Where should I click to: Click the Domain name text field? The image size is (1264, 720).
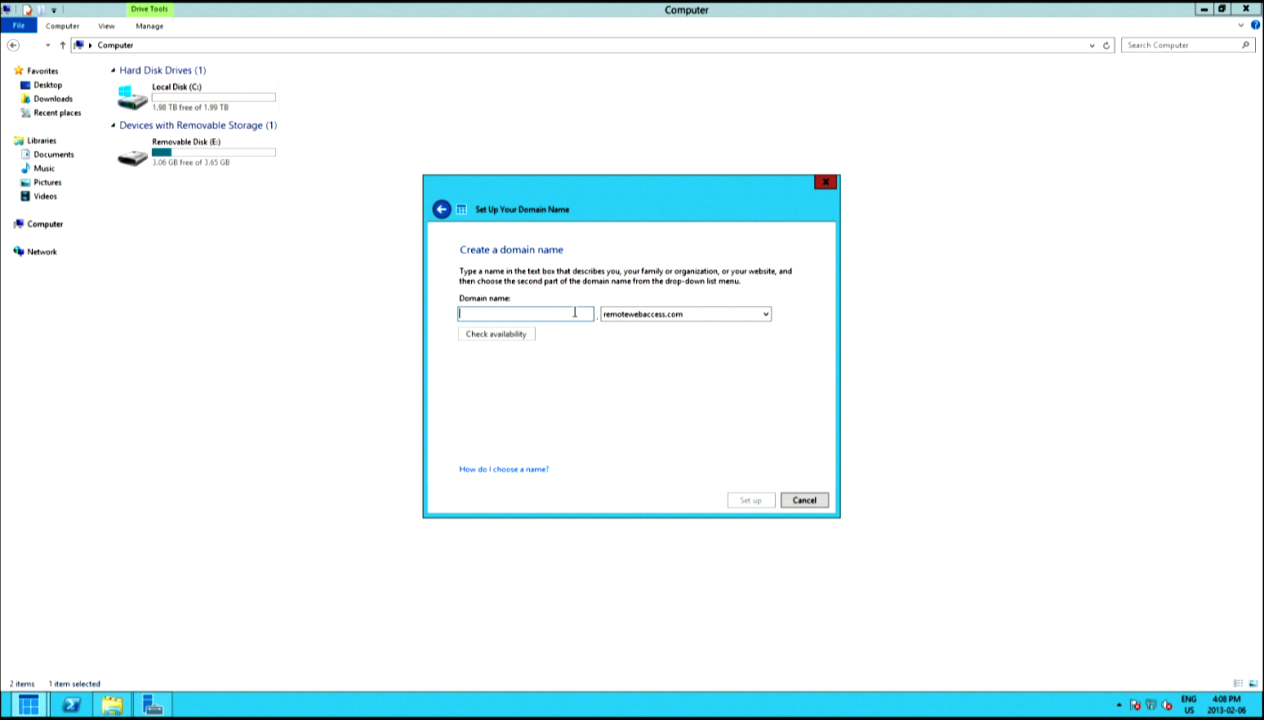coord(525,314)
